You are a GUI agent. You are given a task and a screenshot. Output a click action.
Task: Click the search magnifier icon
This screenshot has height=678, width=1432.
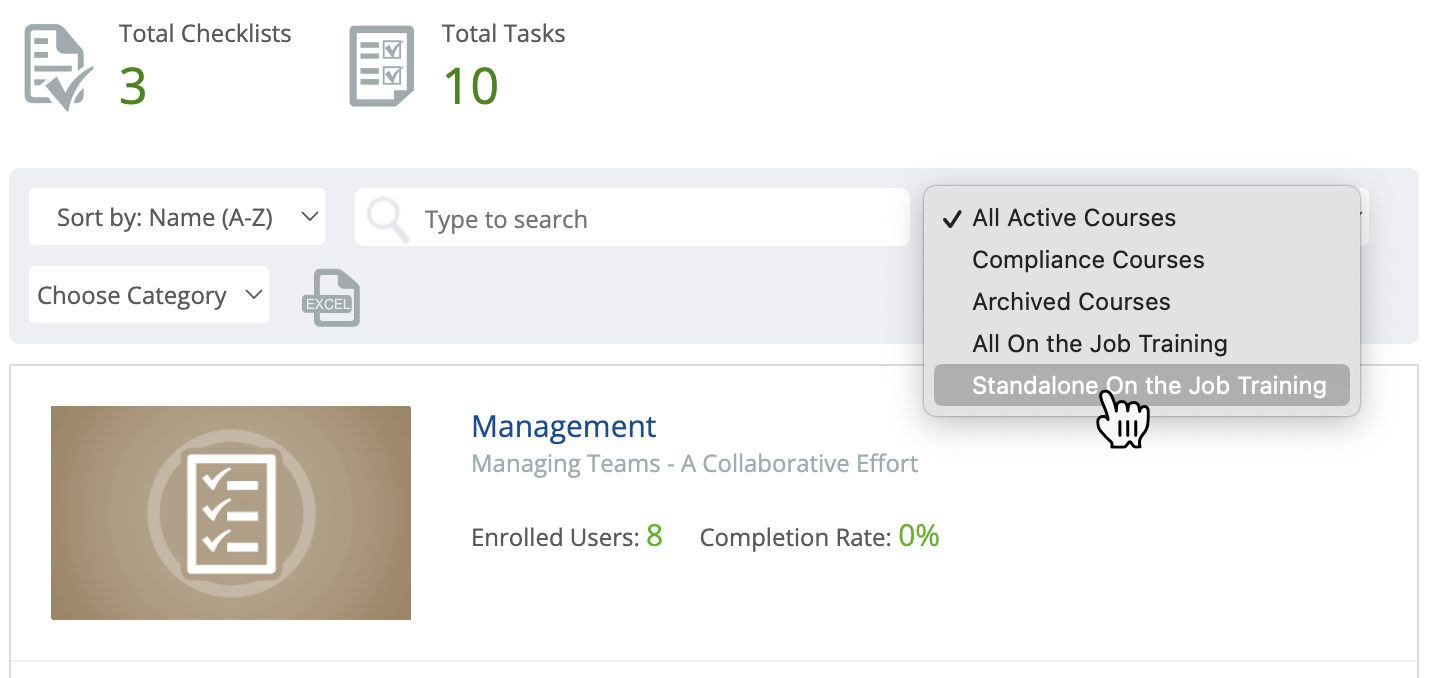[388, 217]
